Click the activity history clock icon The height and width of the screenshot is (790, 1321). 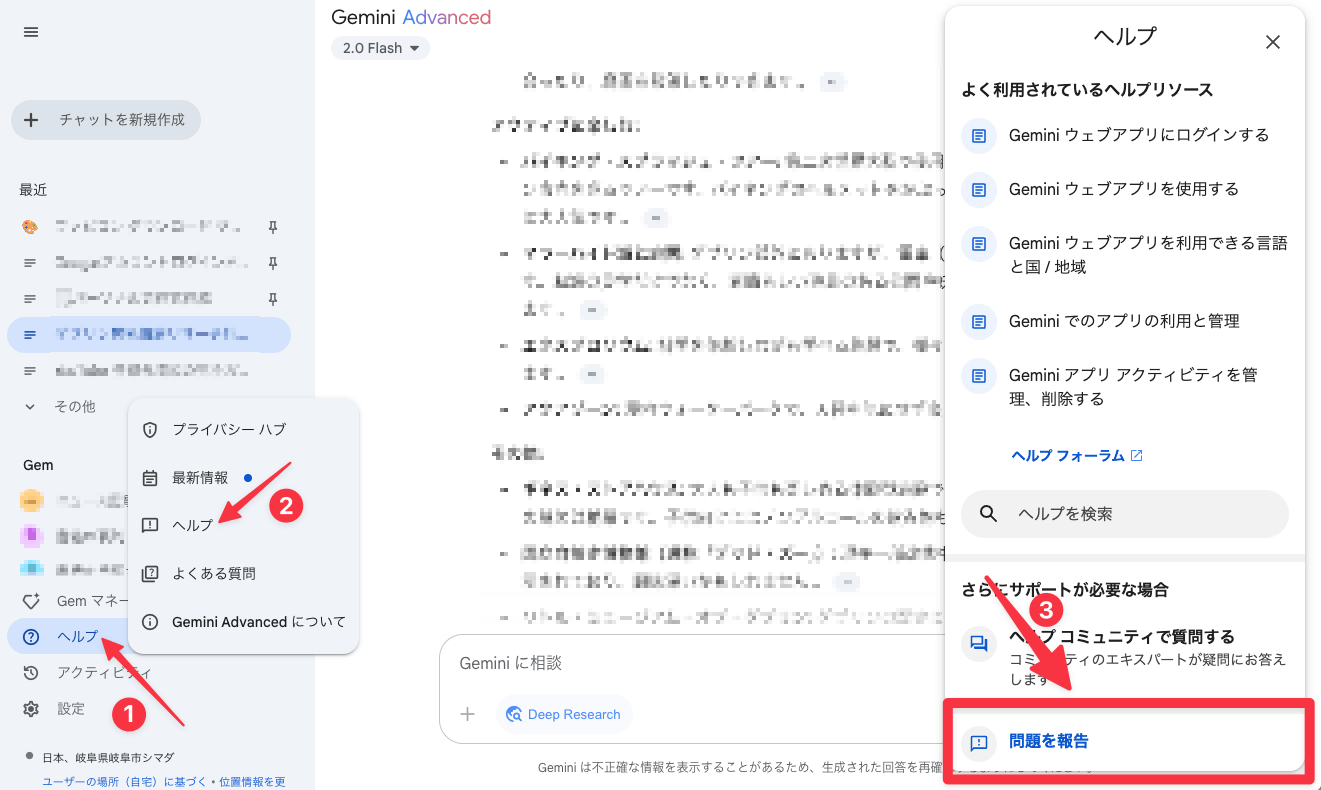(x=31, y=673)
